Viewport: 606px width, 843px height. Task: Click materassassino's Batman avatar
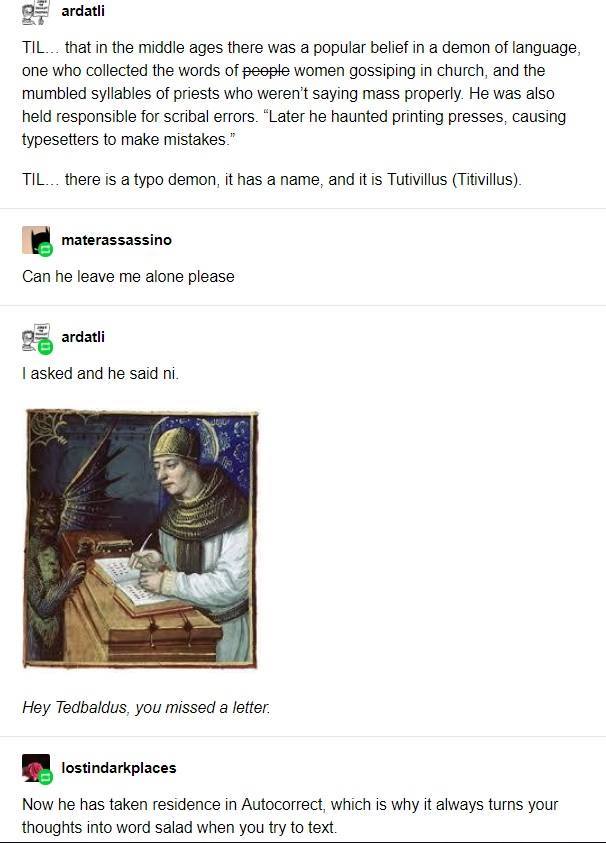[35, 240]
